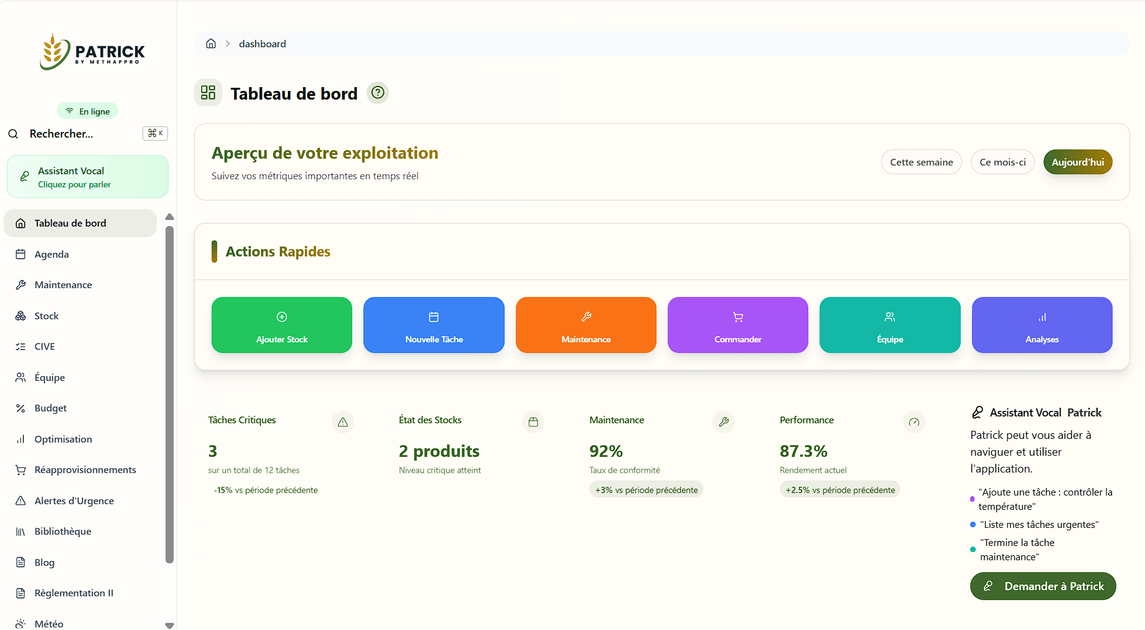Viewport: 1145px width, 630px height.
Task: Click the Tâches Critiques warning triangle icon
Action: [343, 422]
